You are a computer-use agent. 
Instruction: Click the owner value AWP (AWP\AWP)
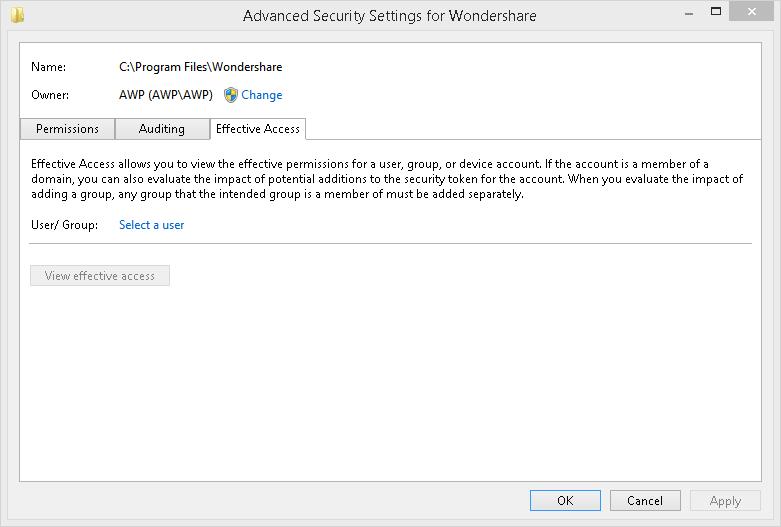[x=167, y=95]
